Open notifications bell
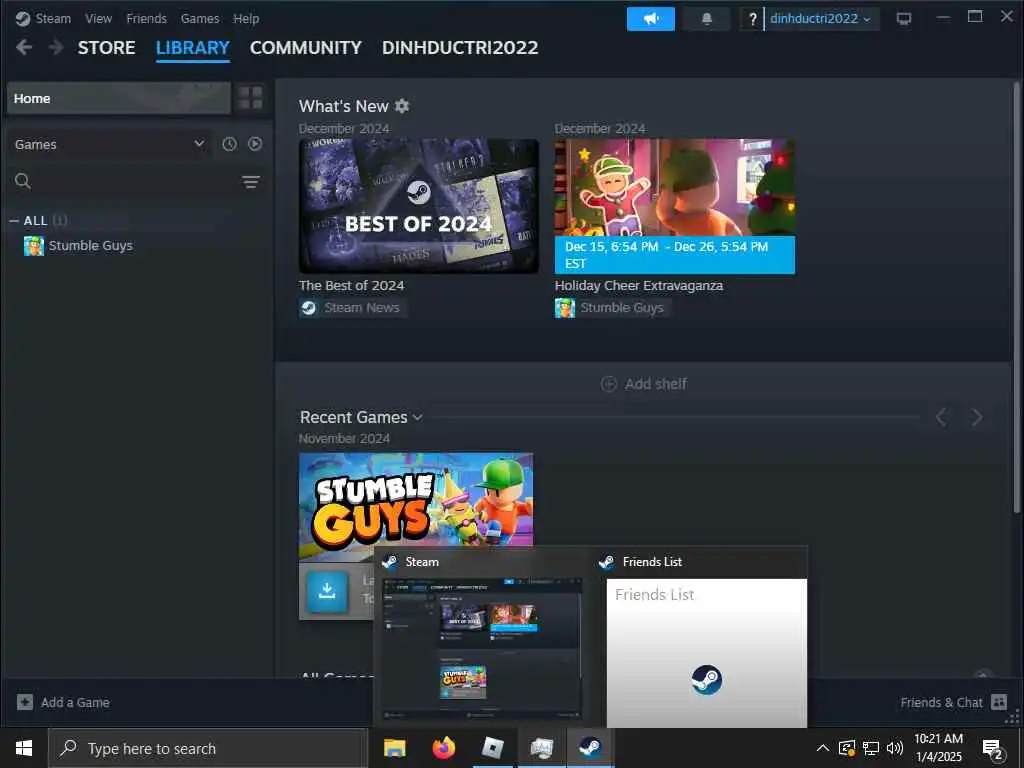Screen dimensions: 1024x768 point(706,19)
